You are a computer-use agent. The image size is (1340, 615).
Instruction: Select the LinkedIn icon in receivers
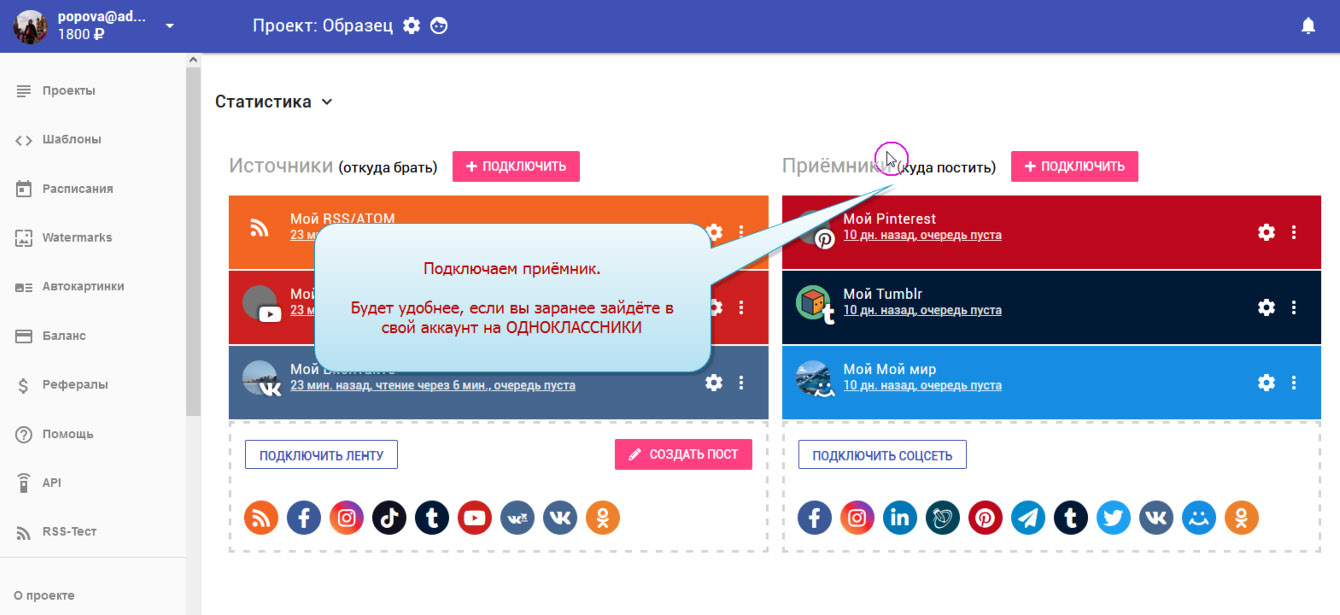pos(900,517)
